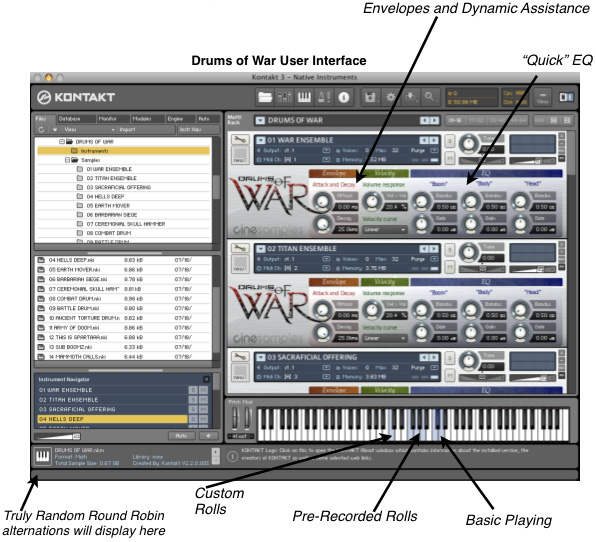Toggle the on-screen keyboard icon in toolbar
The image size is (596, 542).
(304, 97)
